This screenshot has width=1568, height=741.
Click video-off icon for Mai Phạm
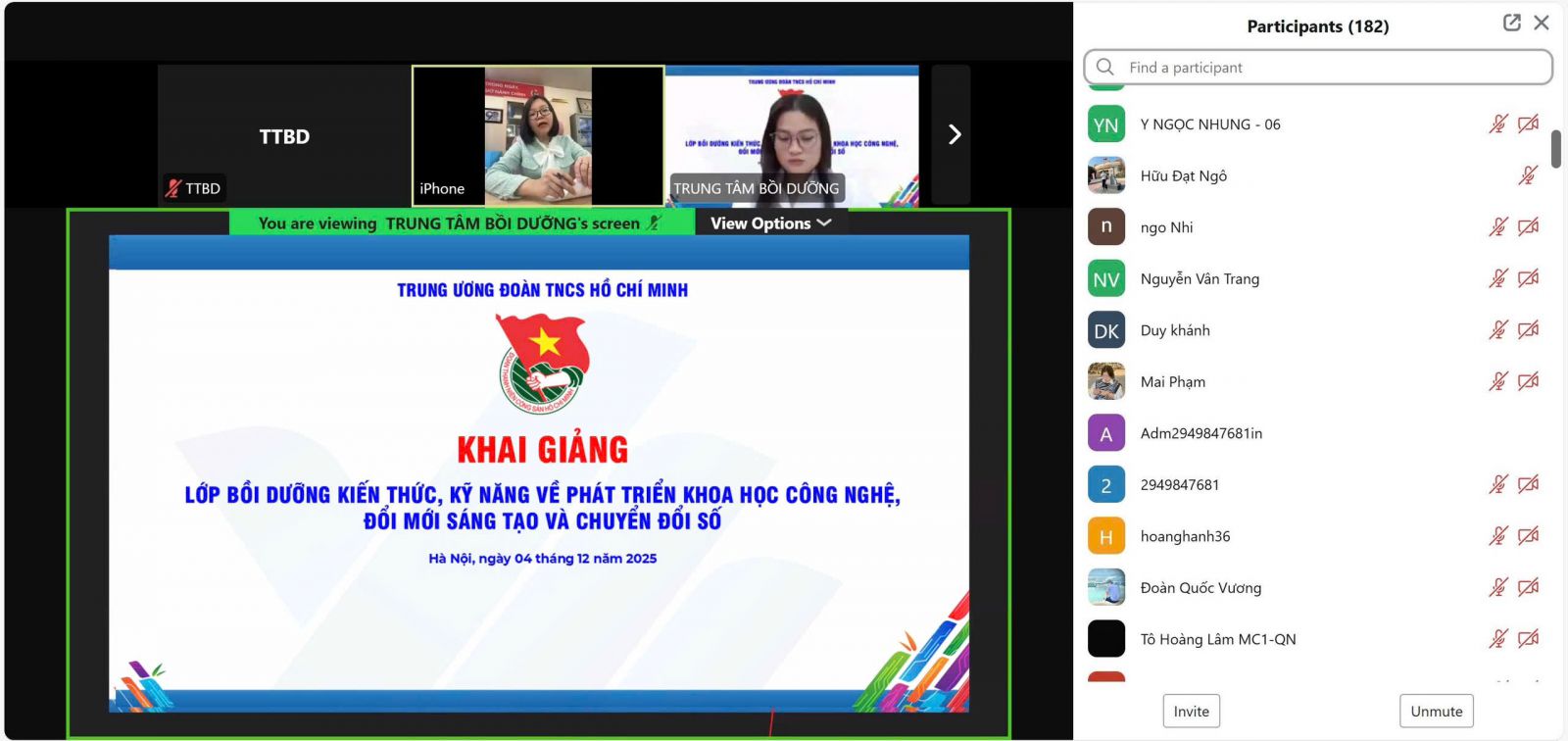(1528, 382)
